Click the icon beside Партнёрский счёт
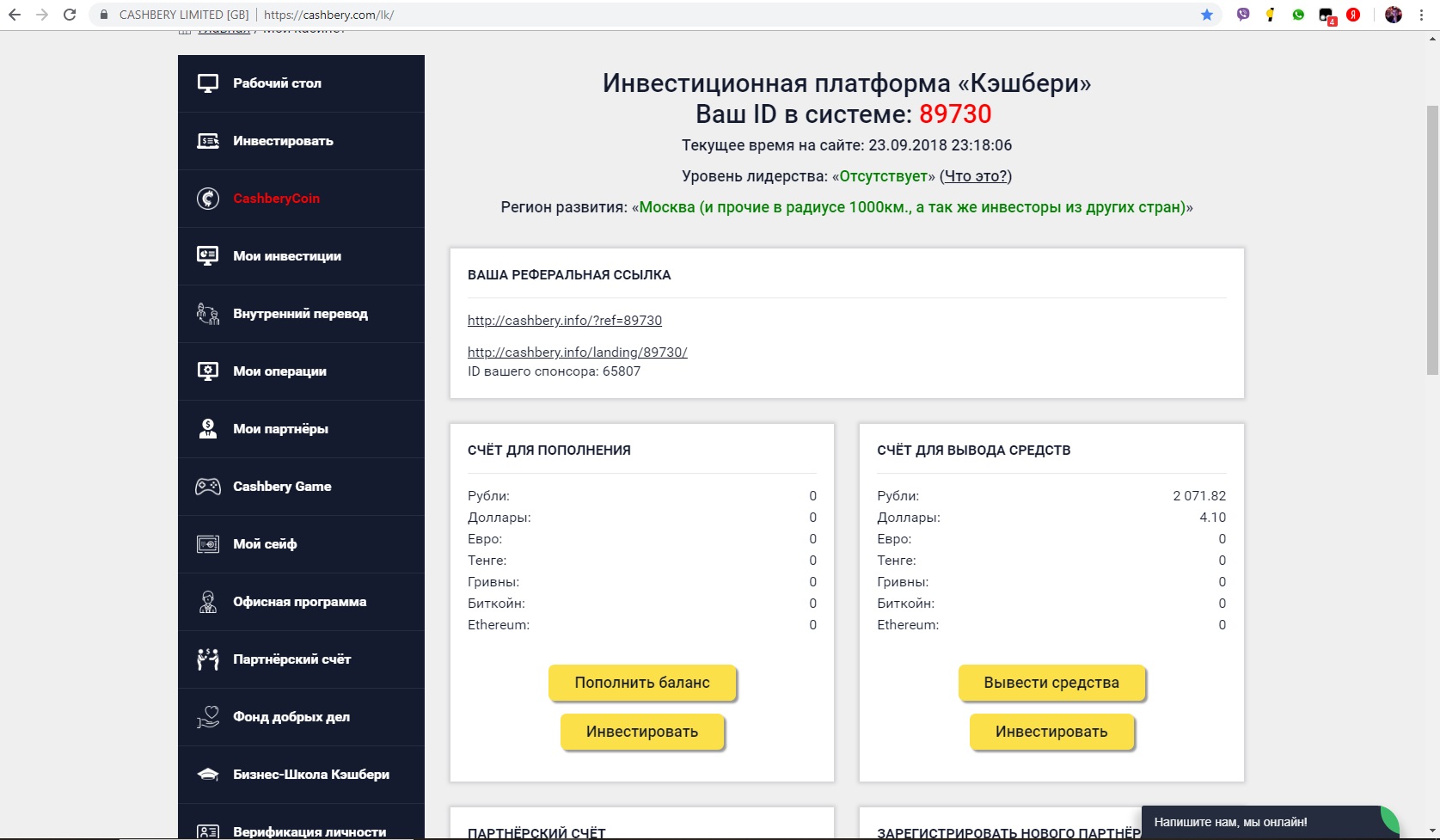Screen dimensions: 1440x840 (x=208, y=659)
